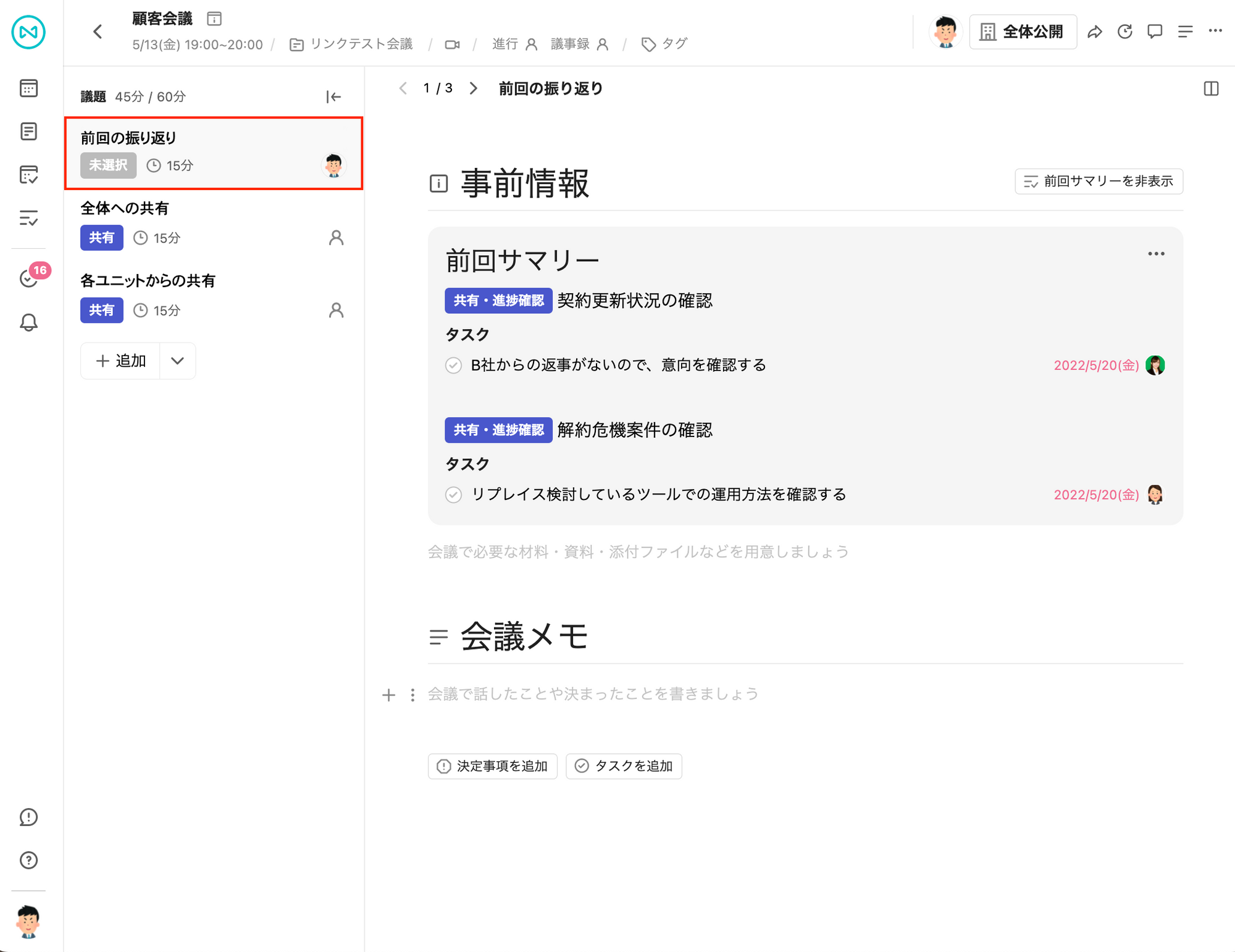Open the user profile avatar in sidebar
Viewport: 1235px width, 952px height.
[x=28, y=922]
